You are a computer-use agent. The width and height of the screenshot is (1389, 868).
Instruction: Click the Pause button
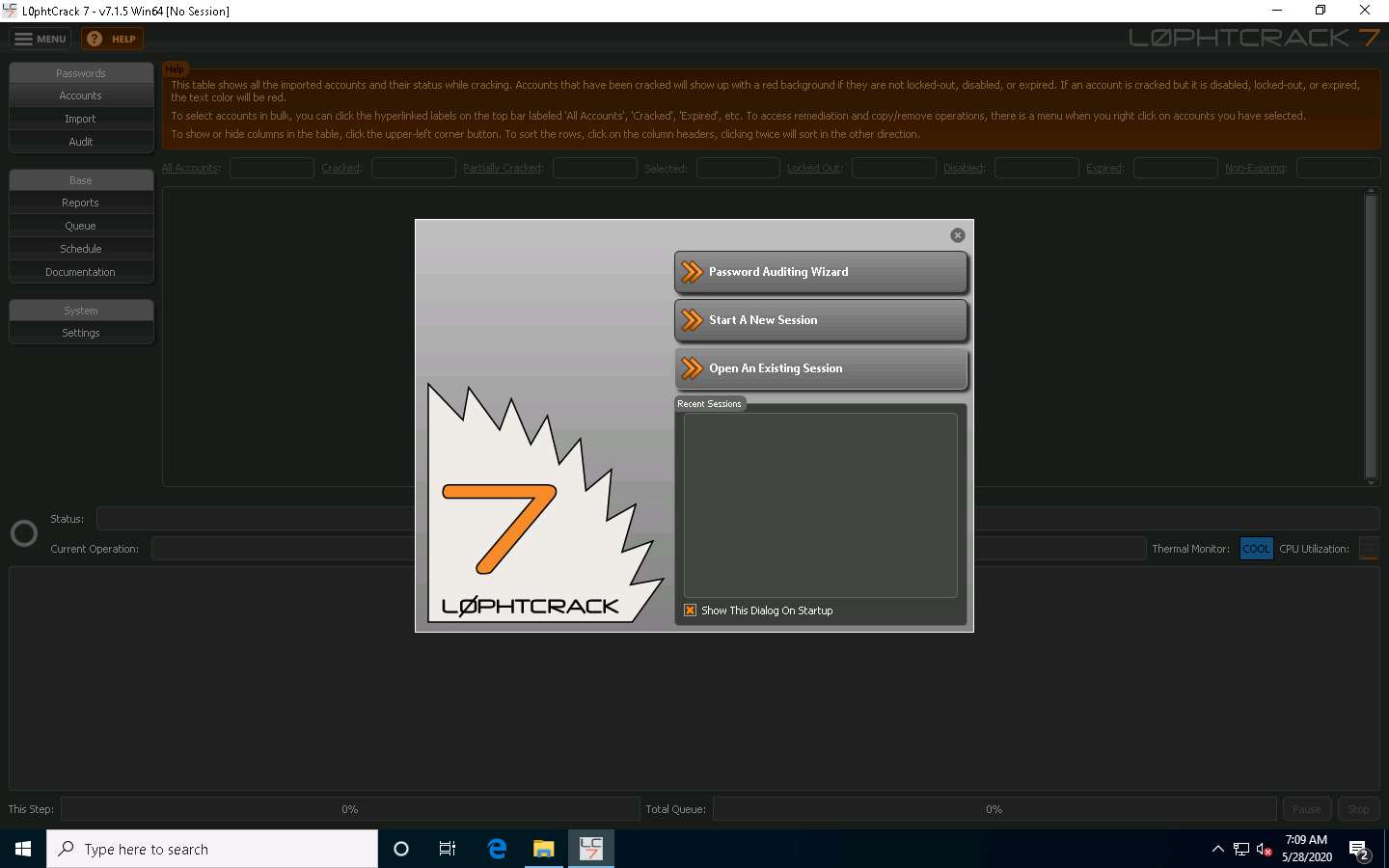tap(1307, 809)
